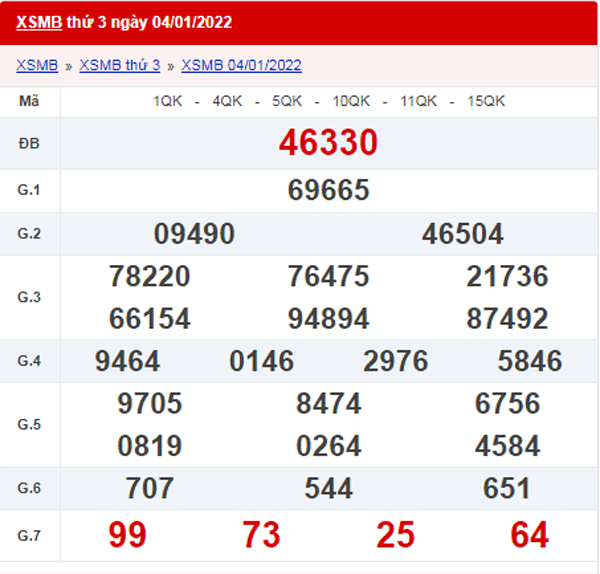Click second prize number 46504
The width and height of the screenshot is (600, 574).
tap(462, 234)
